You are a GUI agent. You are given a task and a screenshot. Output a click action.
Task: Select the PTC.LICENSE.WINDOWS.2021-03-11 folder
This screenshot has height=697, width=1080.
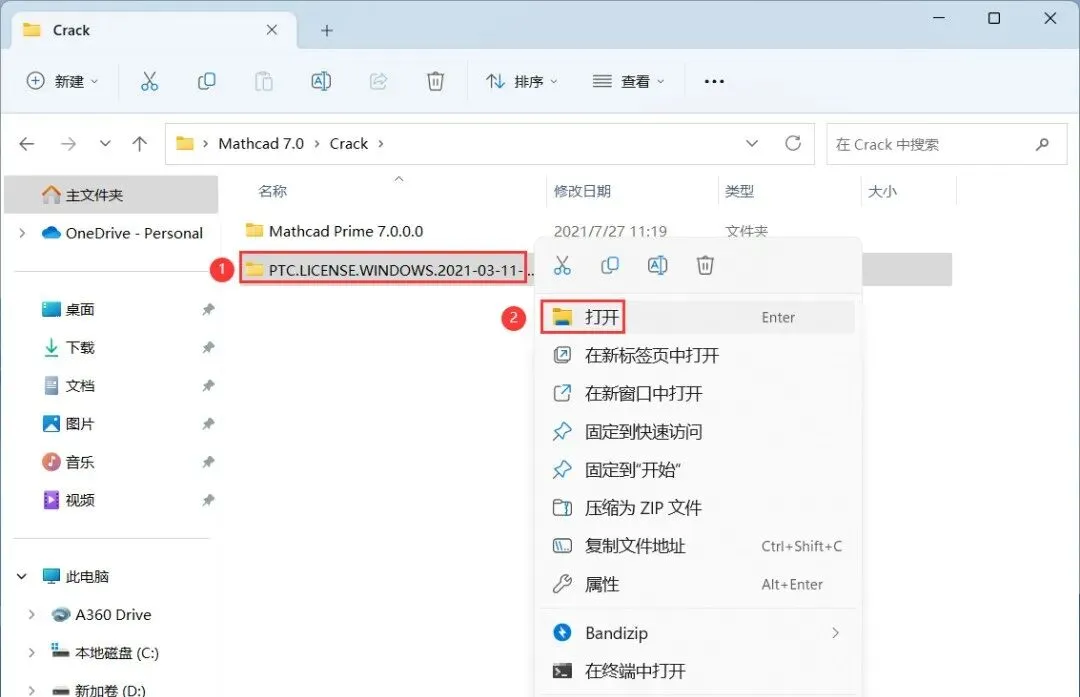388,270
